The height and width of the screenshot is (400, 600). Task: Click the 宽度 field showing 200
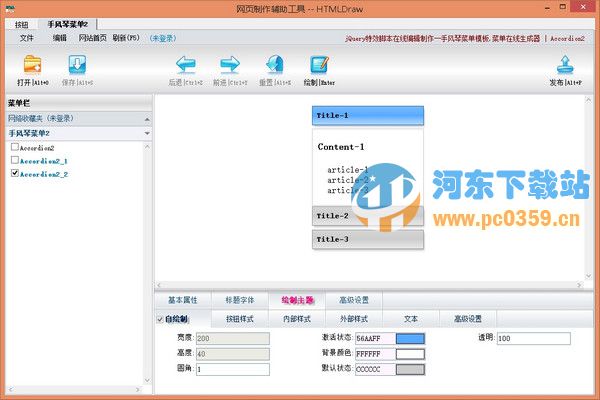click(x=233, y=338)
